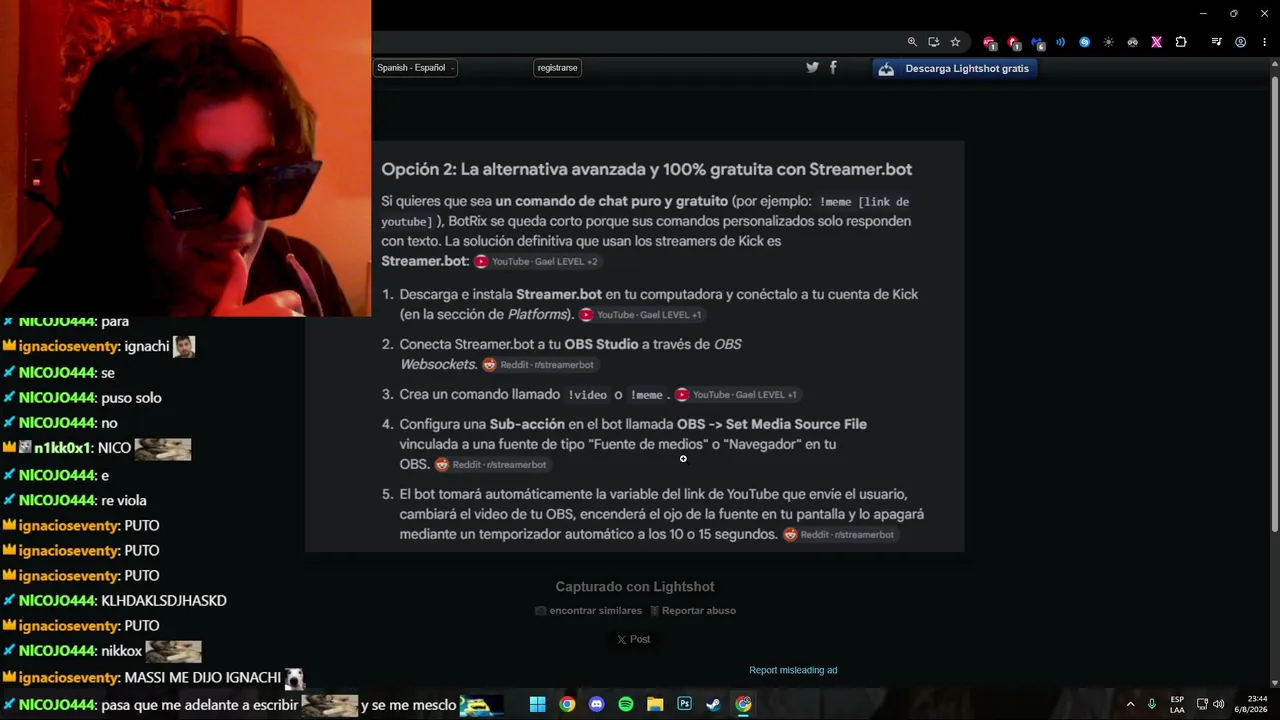The width and height of the screenshot is (1280, 720).
Task: Open the Shazam extension icon
Action: point(1084,42)
